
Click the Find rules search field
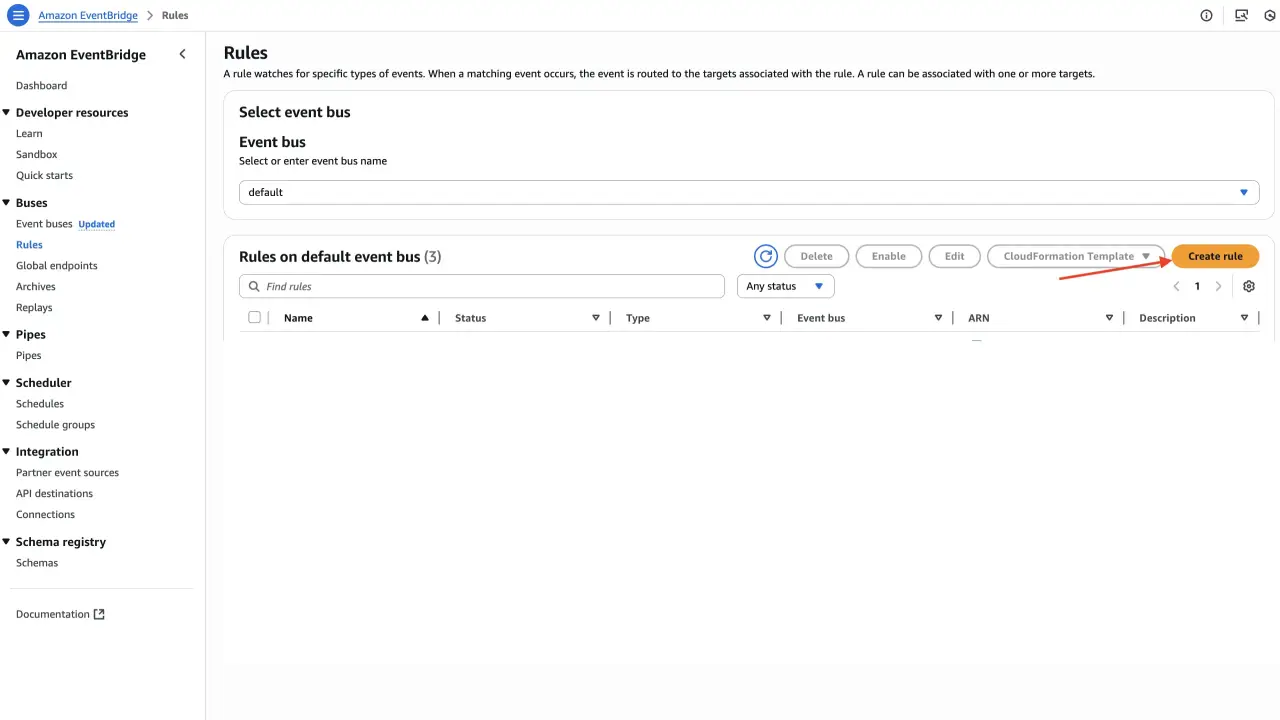point(482,287)
